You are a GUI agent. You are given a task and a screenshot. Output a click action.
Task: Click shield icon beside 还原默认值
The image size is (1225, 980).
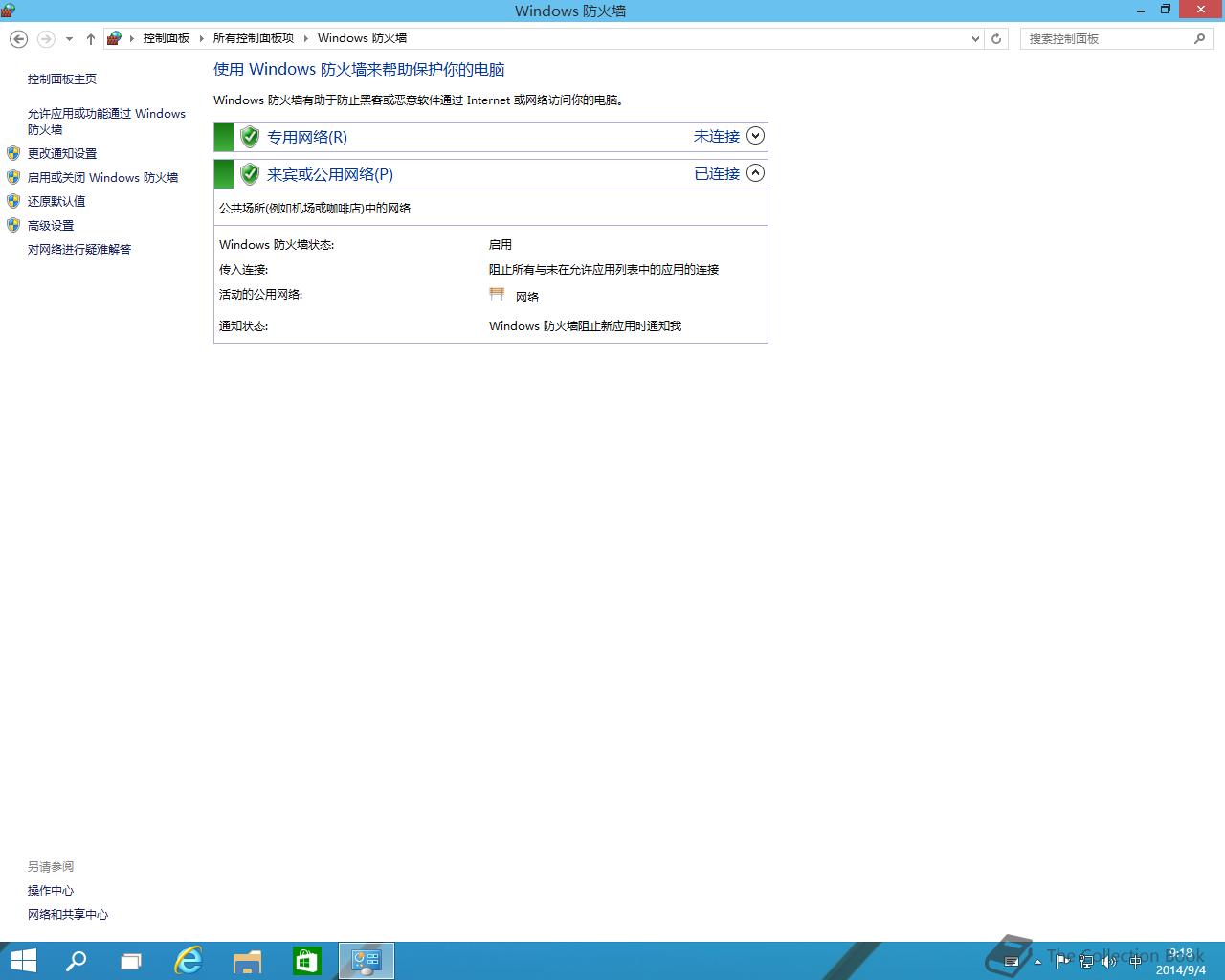pos(13,201)
